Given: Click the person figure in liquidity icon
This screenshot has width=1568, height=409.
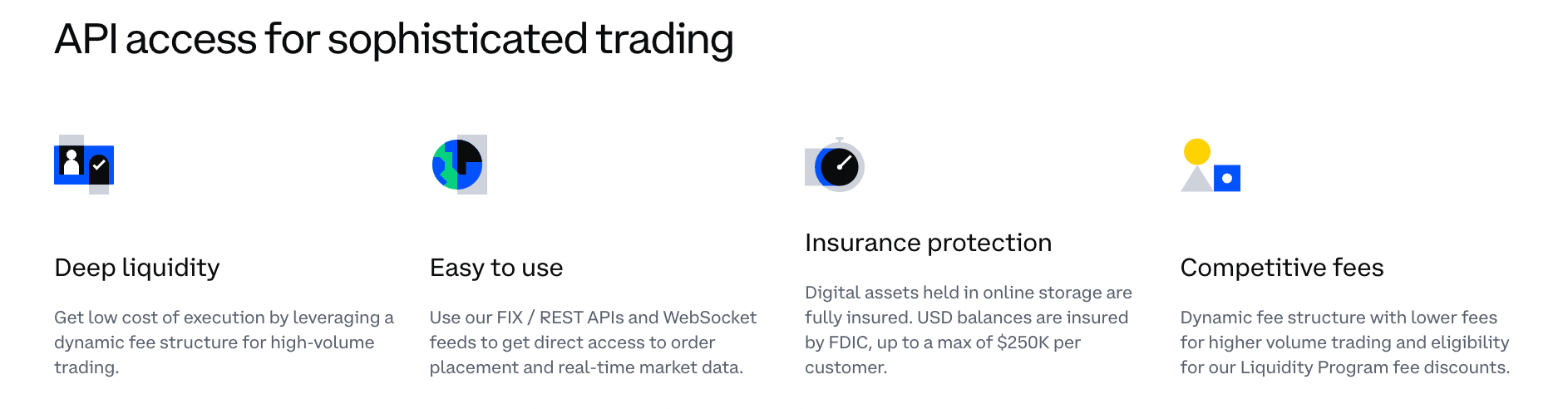Looking at the screenshot, I should point(71,161).
